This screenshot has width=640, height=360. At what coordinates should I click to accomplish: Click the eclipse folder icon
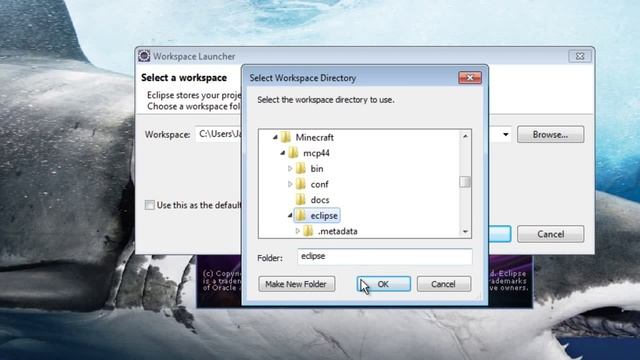(301, 215)
